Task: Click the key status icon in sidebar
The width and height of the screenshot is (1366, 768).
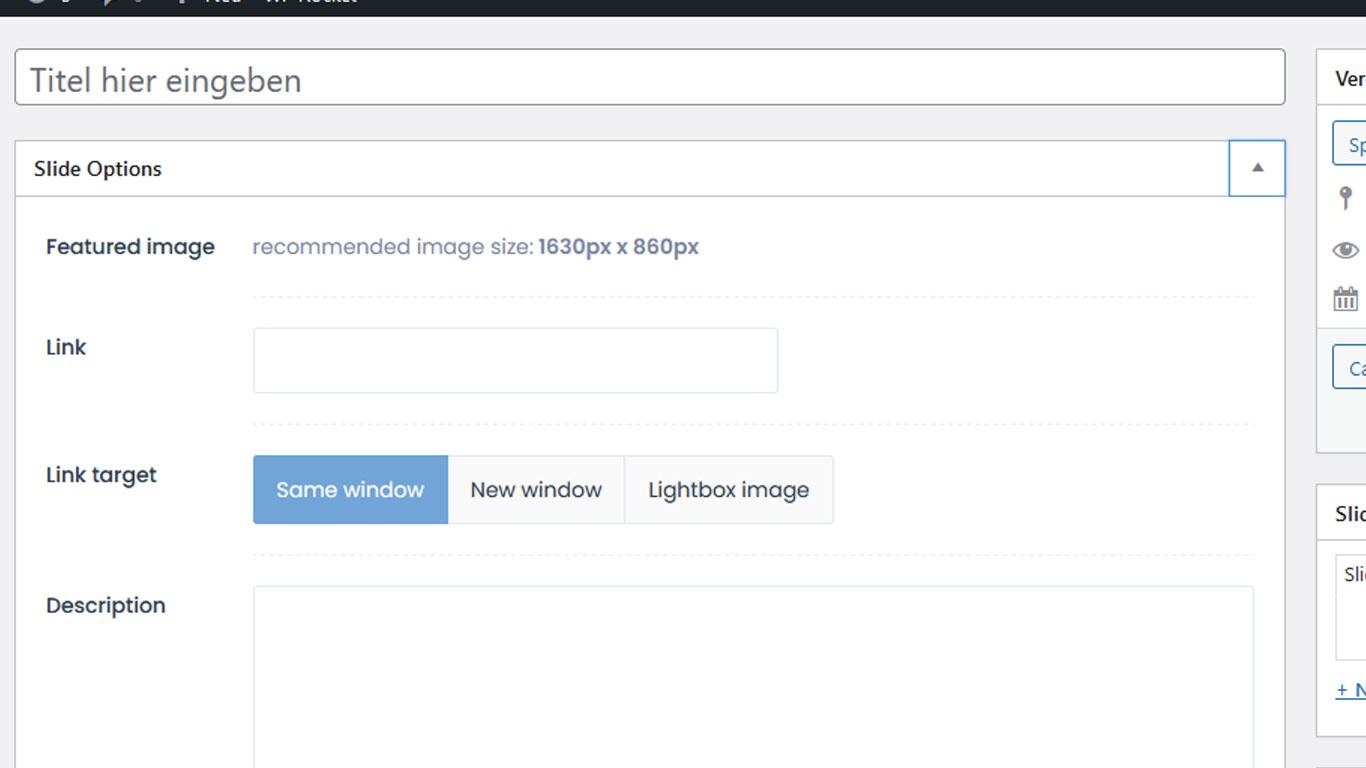Action: click(1346, 198)
